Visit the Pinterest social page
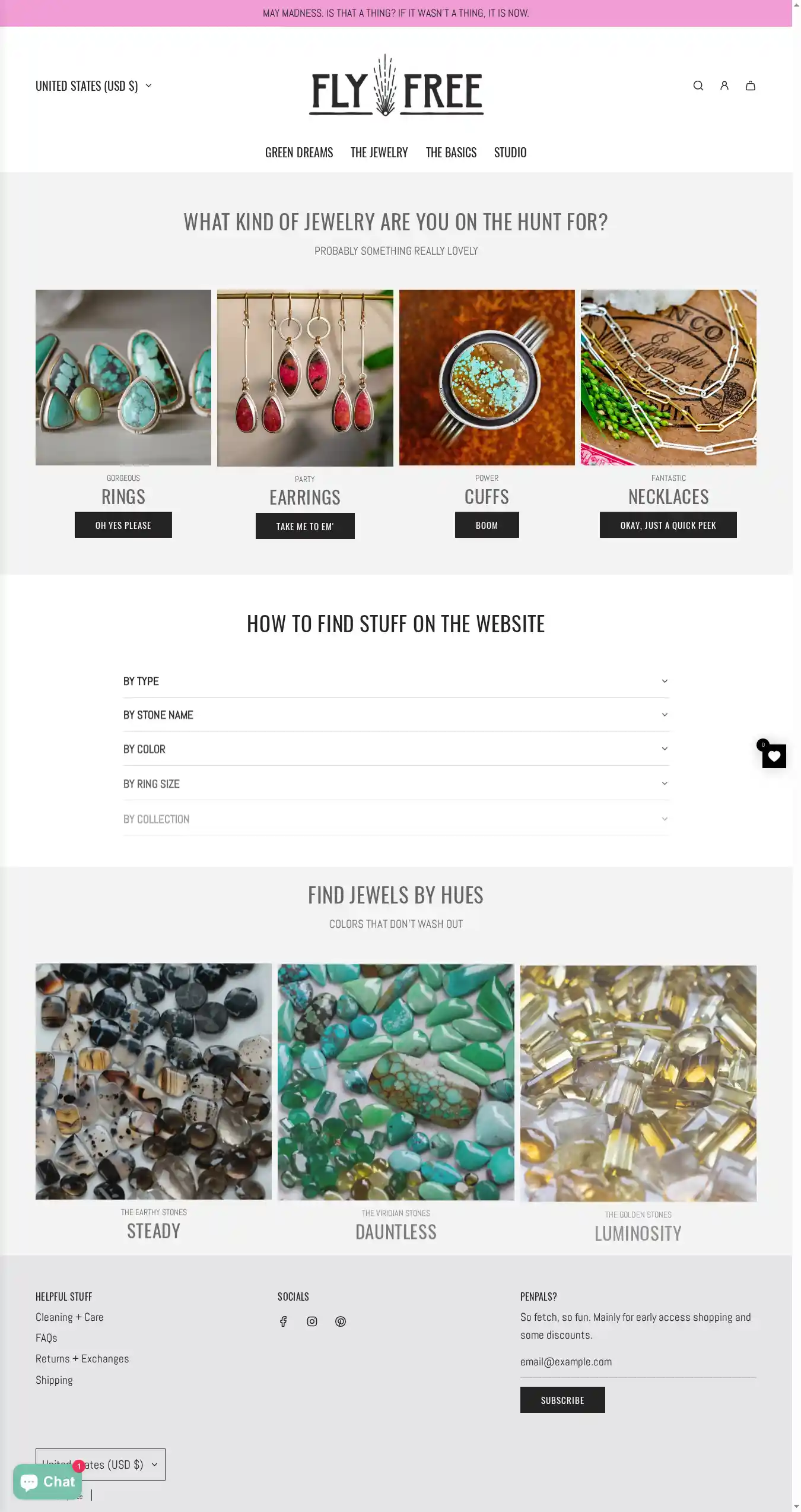801x1512 pixels. [x=341, y=1321]
